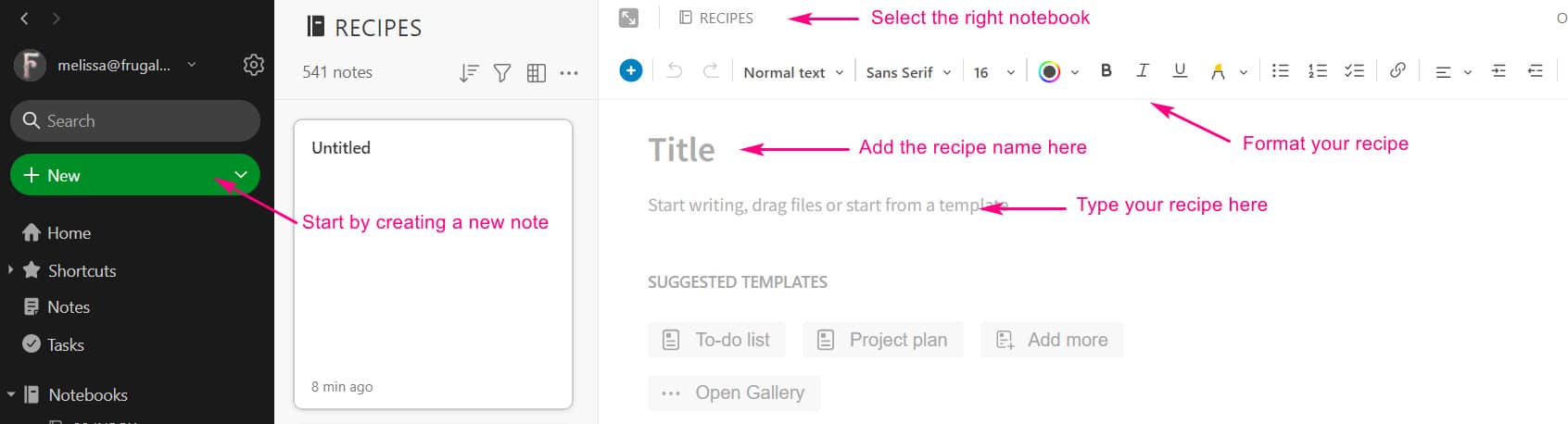Click the blue insert plus icon
This screenshot has width=1568, height=424.
630,70
